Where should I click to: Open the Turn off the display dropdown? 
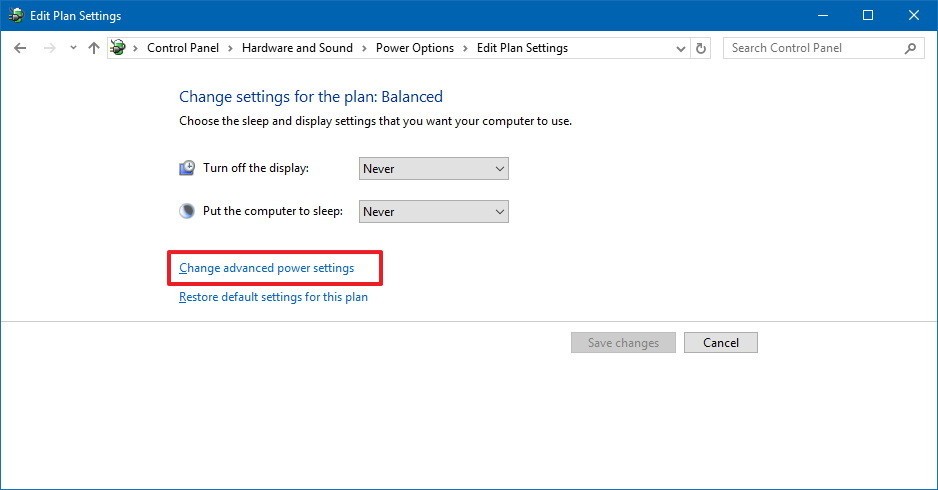coord(433,169)
